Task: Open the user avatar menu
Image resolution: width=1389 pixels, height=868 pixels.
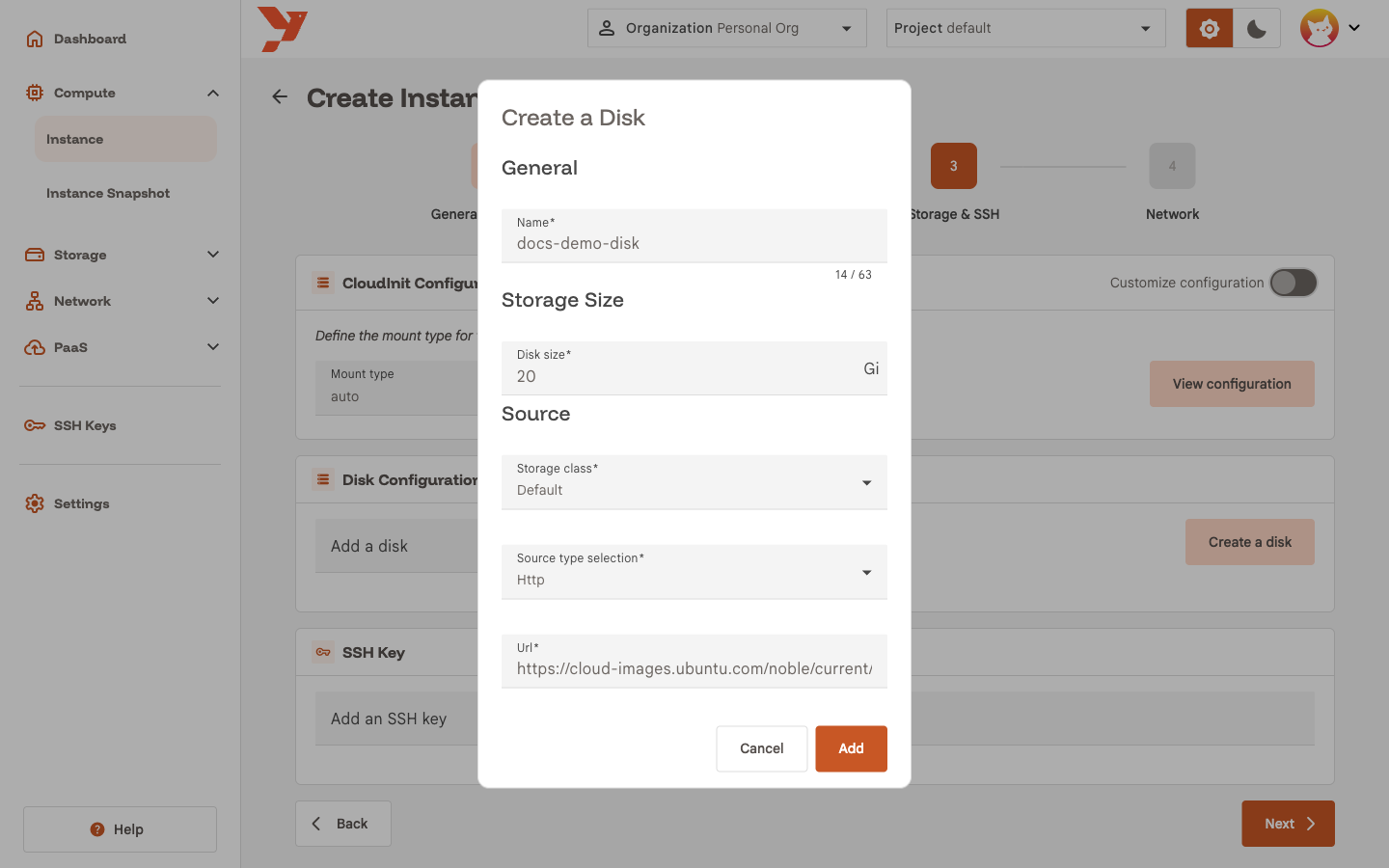Action: pos(1320,28)
